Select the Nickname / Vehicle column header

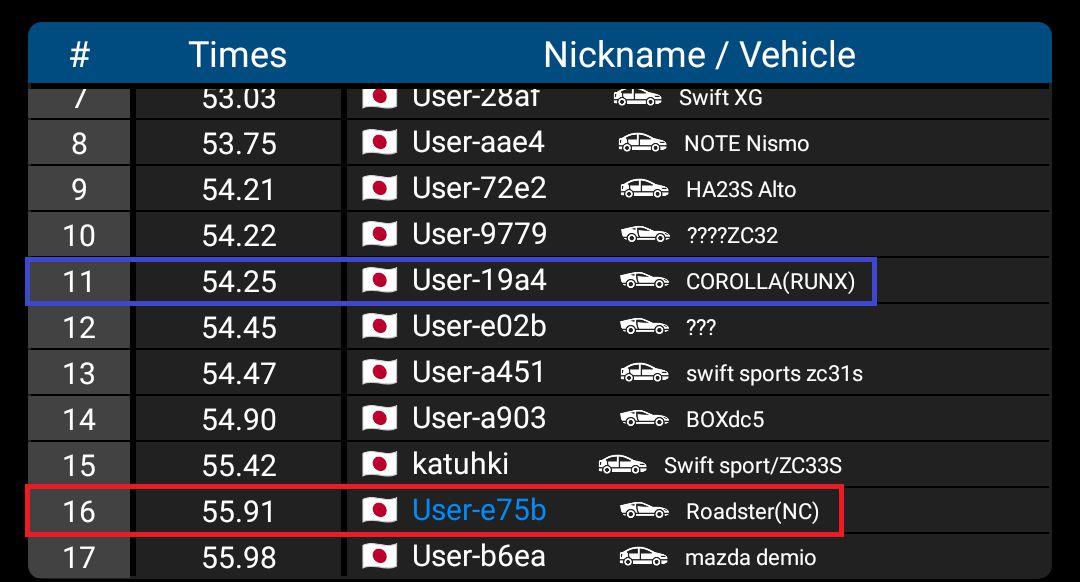(699, 55)
